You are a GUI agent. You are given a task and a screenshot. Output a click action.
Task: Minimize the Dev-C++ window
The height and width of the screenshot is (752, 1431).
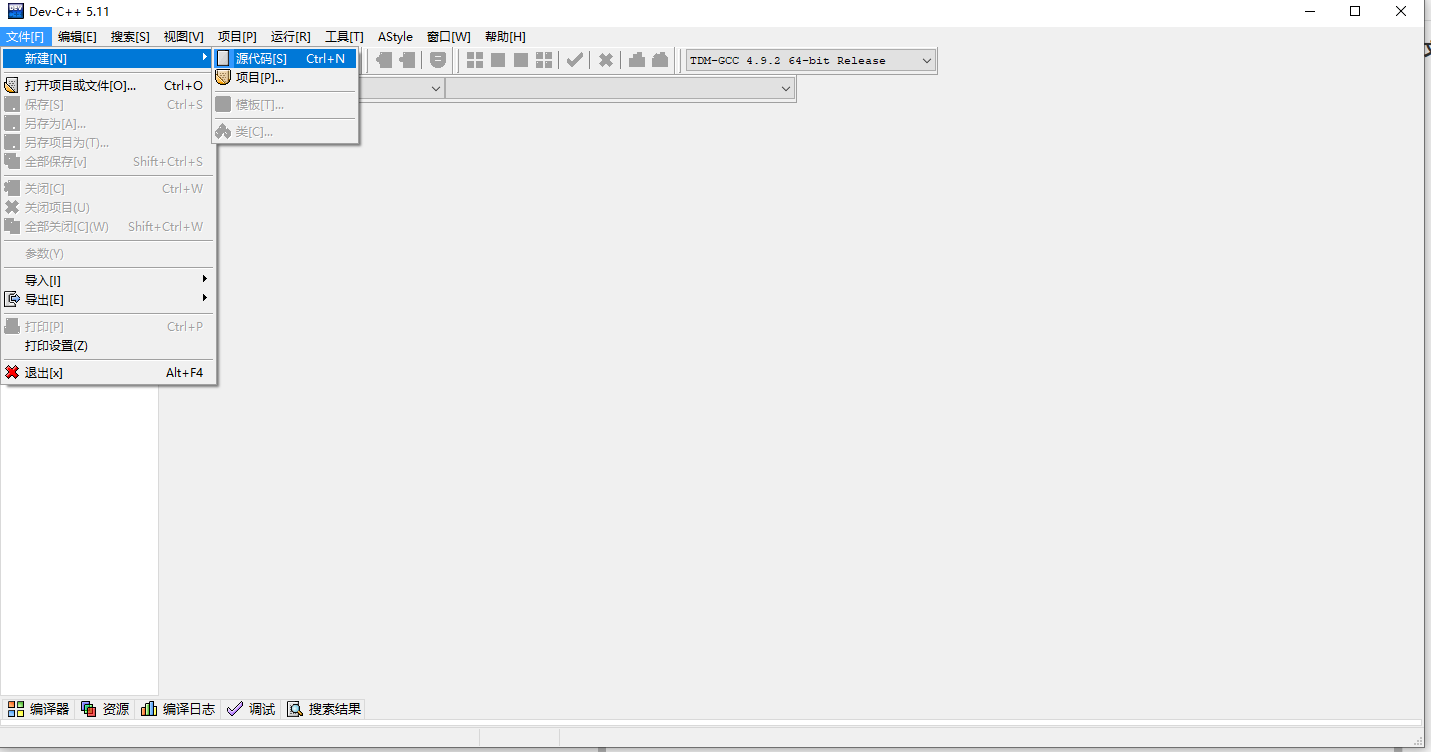point(1309,11)
